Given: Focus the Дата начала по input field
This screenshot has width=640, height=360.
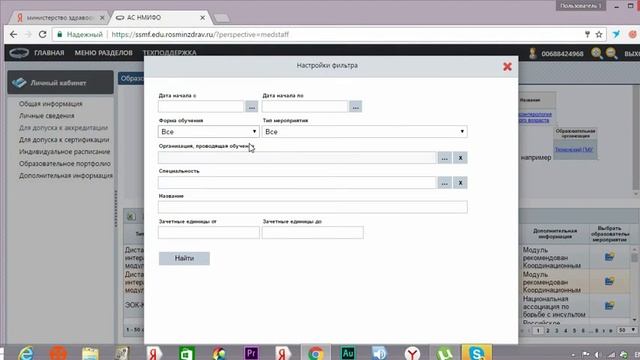Looking at the screenshot, I should pyautogui.click(x=305, y=107).
